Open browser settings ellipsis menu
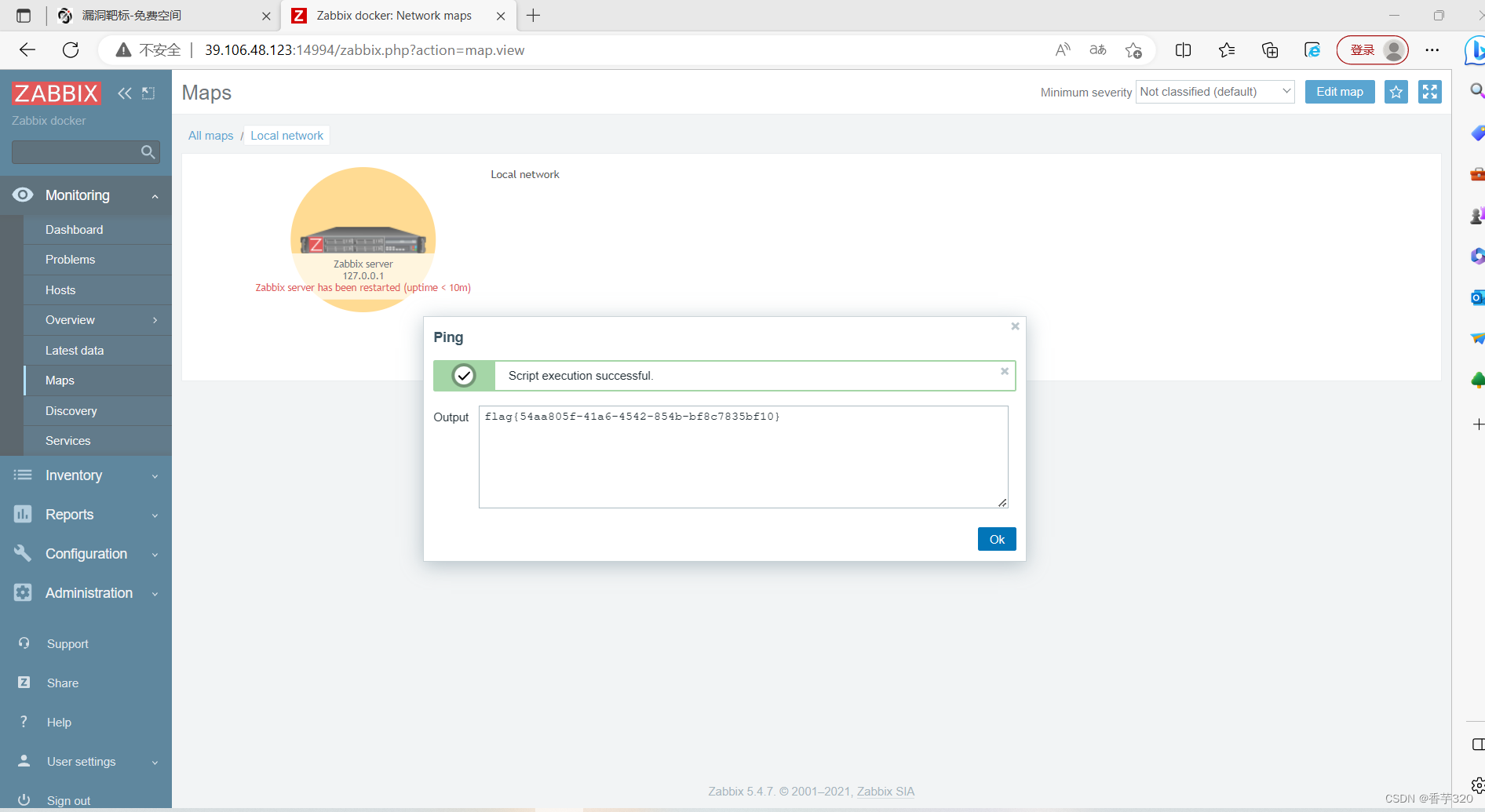Screen dimensions: 1485x812 click(1432, 50)
